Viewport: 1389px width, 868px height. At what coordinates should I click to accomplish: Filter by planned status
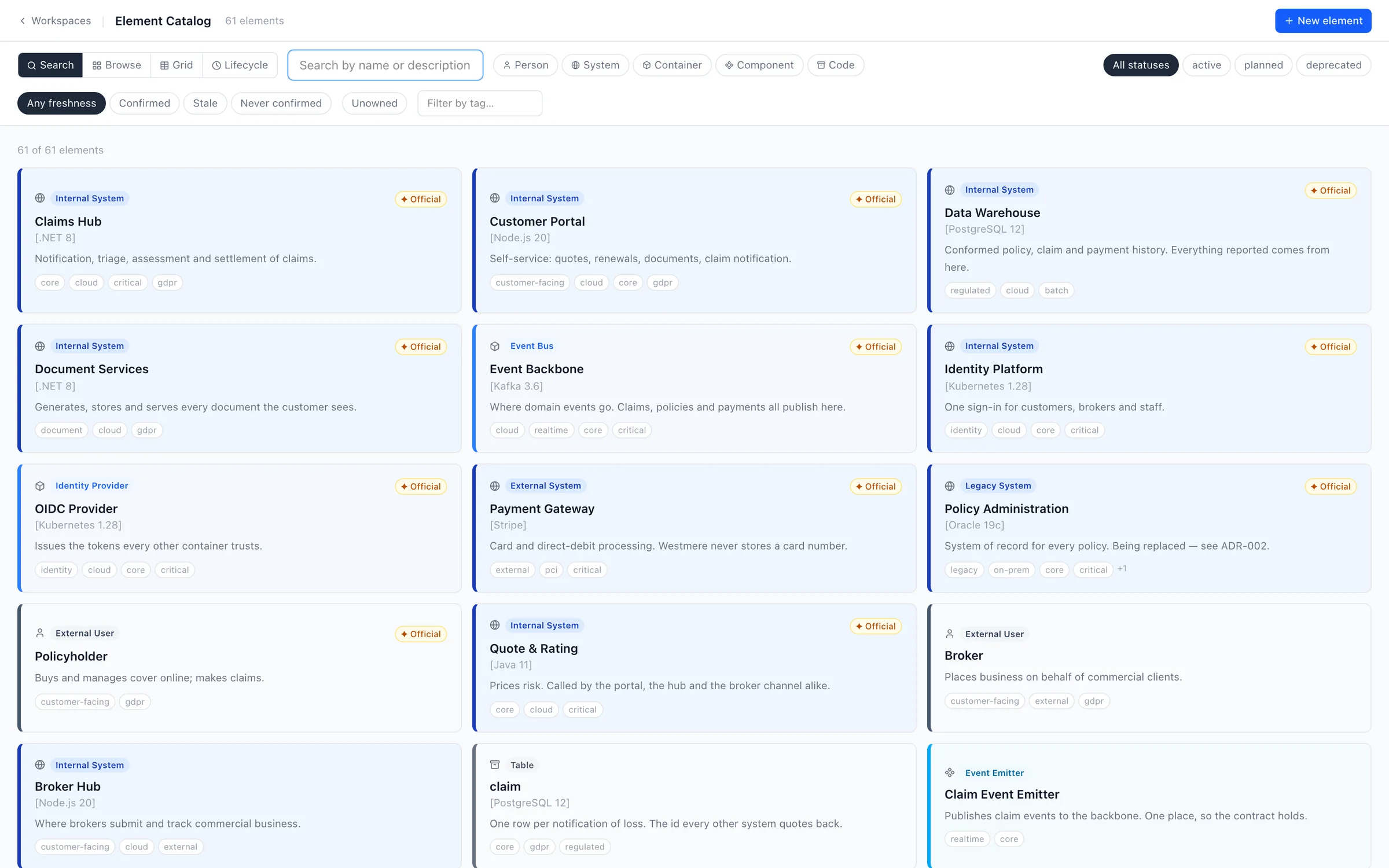(1263, 65)
